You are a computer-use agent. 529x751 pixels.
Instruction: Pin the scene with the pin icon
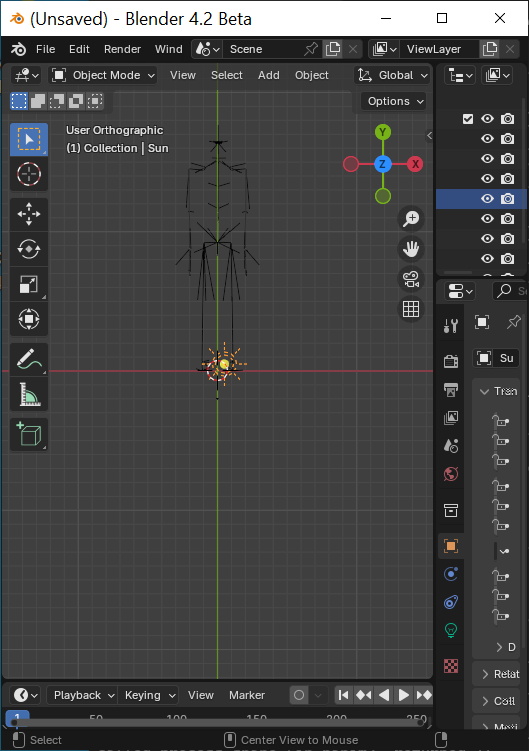coord(311,49)
